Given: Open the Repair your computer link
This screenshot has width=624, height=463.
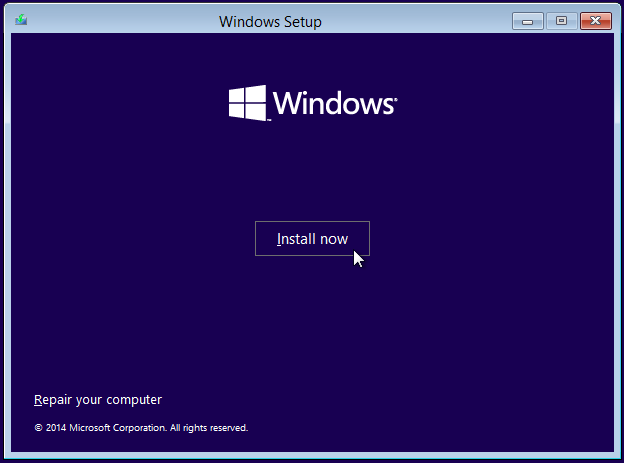Looking at the screenshot, I should point(98,400).
